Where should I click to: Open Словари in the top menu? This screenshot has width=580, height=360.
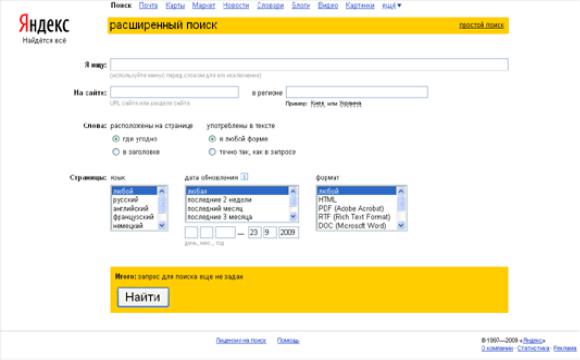tap(270, 6)
